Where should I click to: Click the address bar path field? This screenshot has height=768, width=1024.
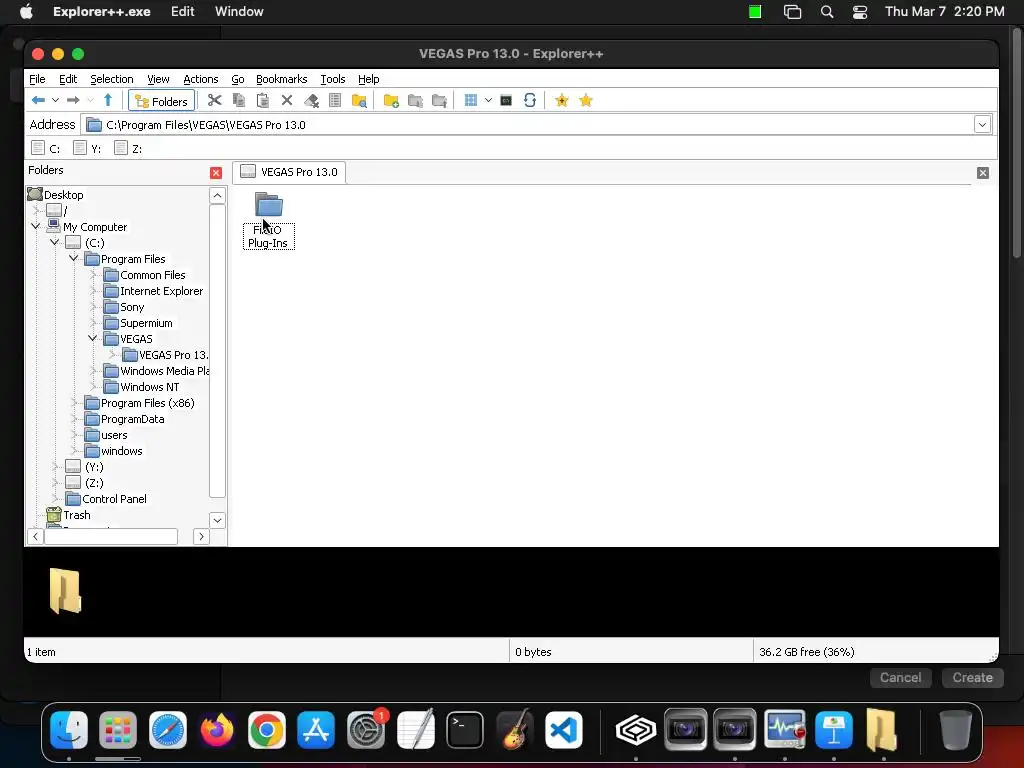tap(529, 125)
